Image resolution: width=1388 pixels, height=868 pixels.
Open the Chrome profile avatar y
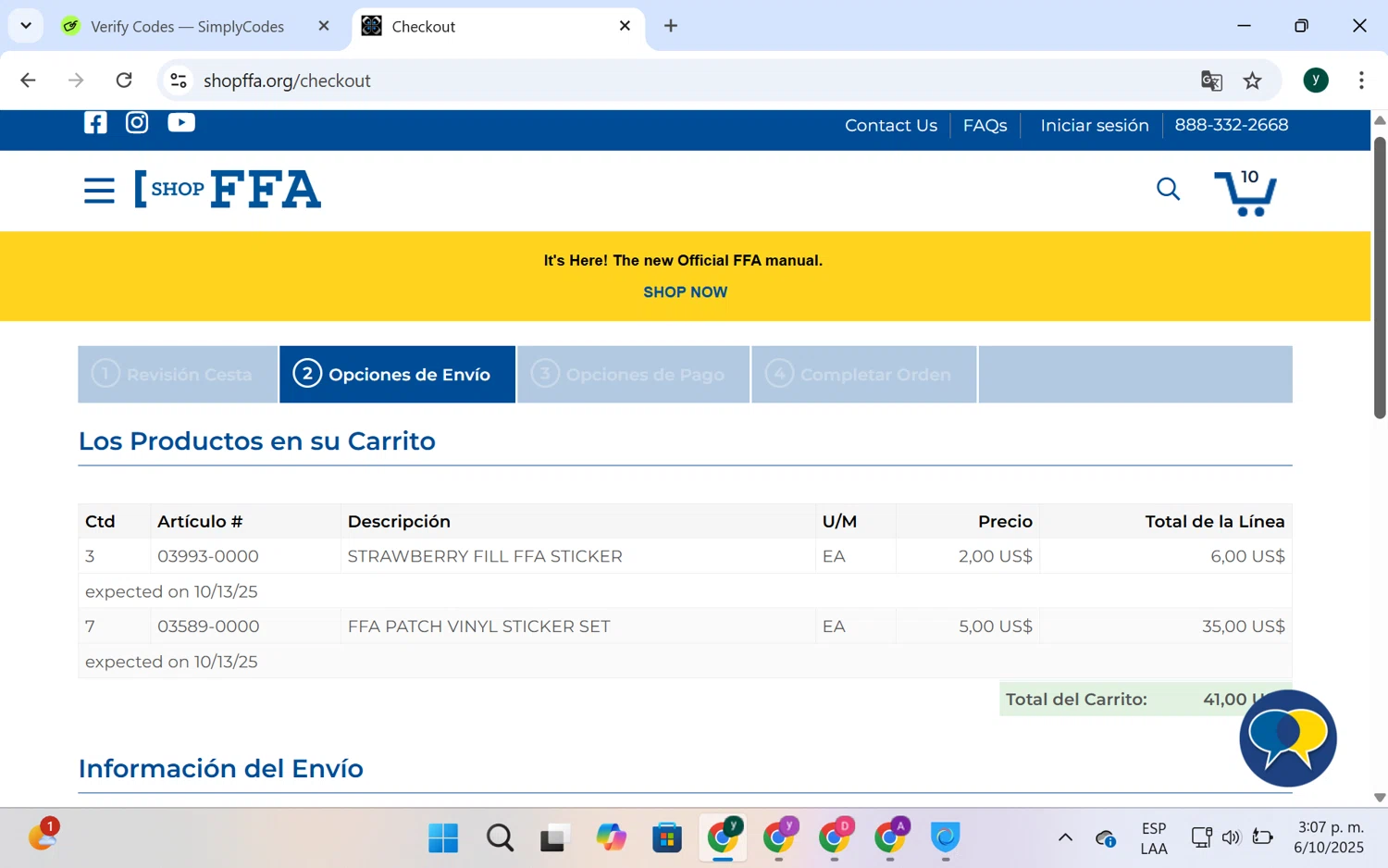click(1316, 81)
